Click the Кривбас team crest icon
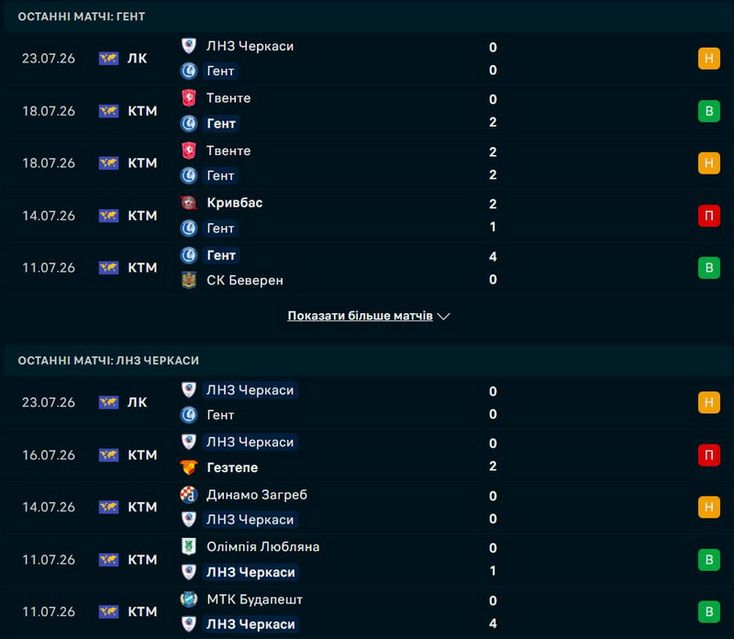734x639 pixels. pyautogui.click(x=189, y=203)
